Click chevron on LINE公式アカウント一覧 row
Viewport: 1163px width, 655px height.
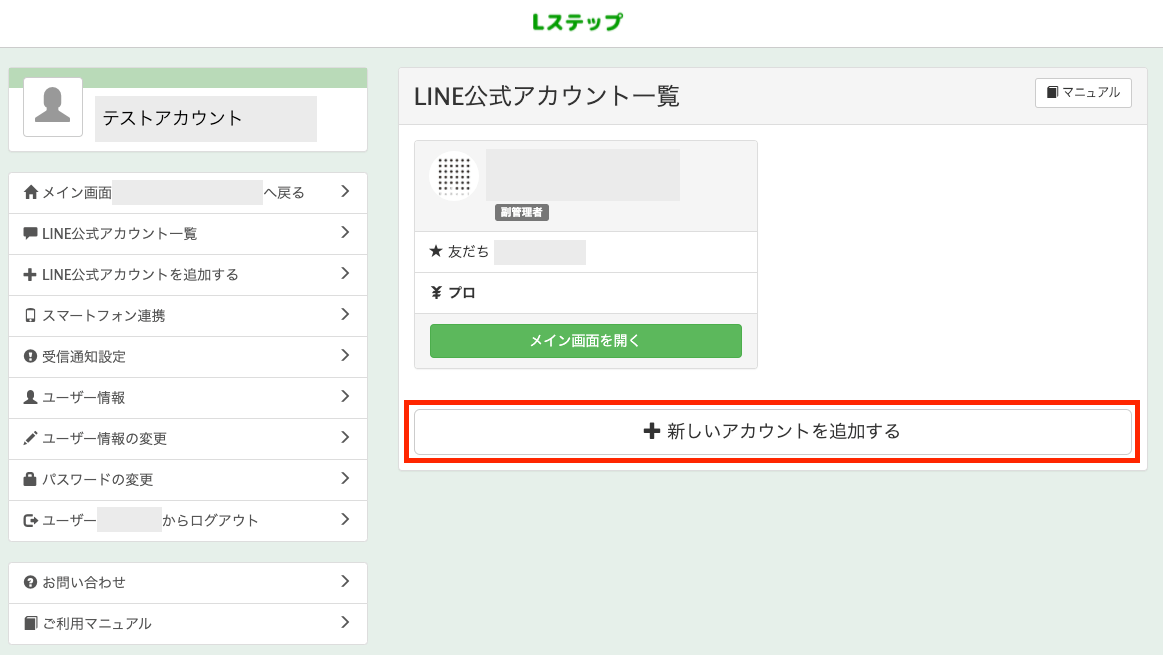click(x=345, y=232)
